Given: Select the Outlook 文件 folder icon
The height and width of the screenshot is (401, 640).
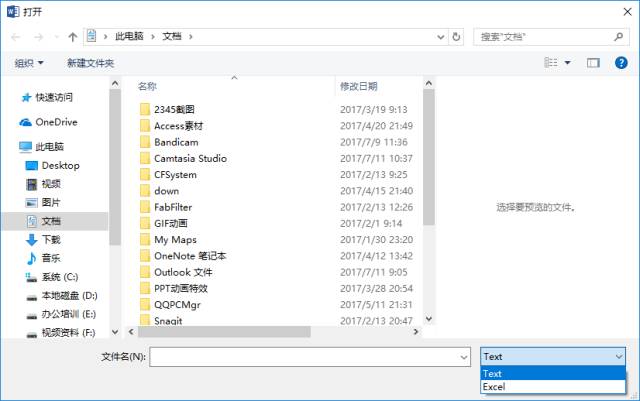Looking at the screenshot, I should click(x=145, y=272).
